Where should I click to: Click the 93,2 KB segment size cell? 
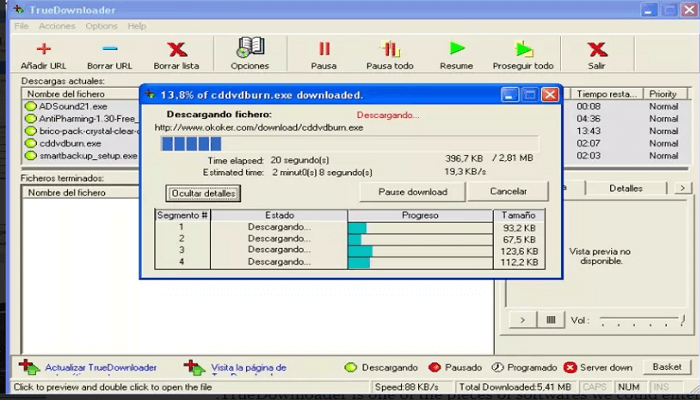pyautogui.click(x=519, y=228)
